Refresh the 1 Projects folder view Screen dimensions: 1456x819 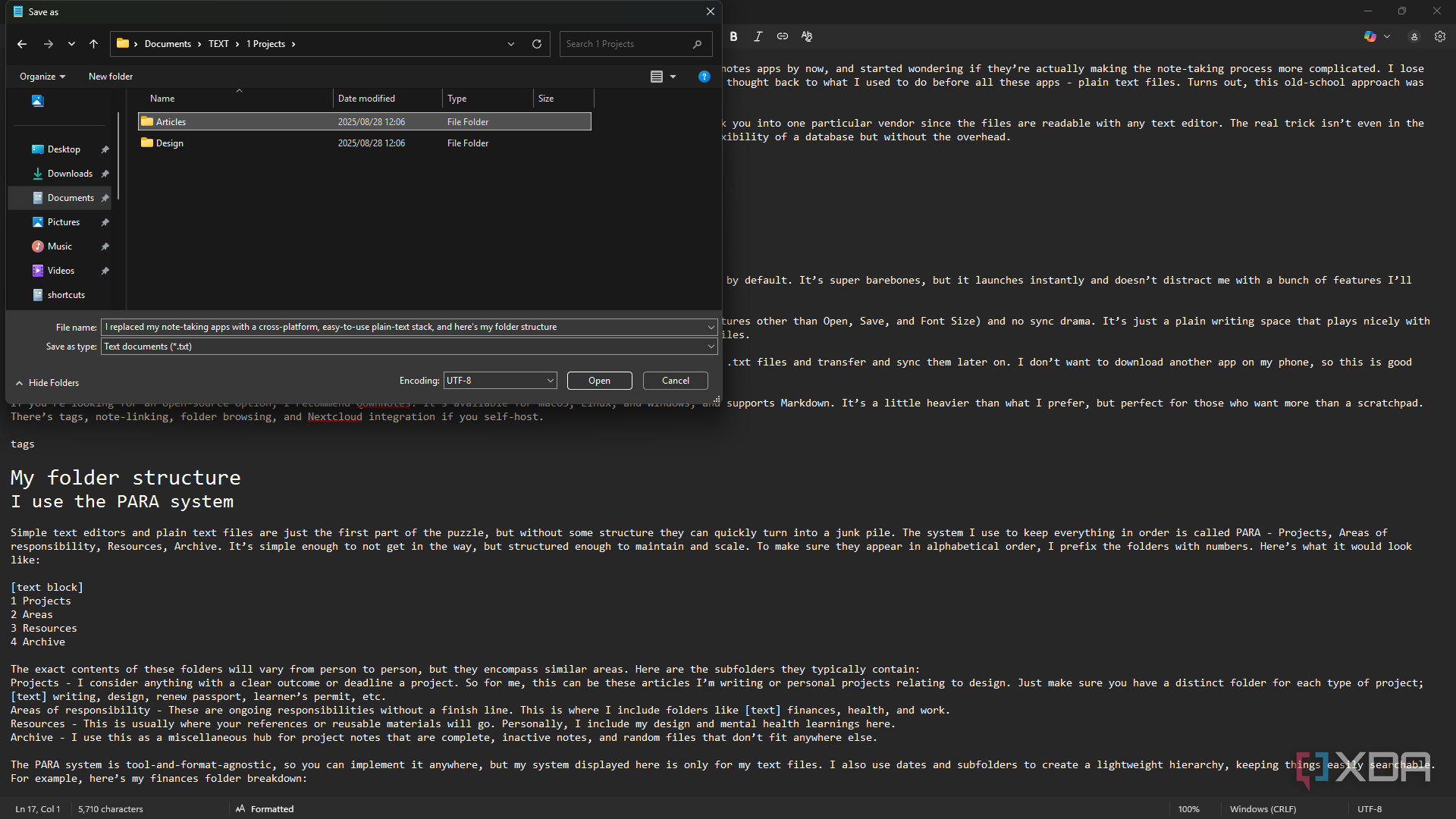(537, 44)
